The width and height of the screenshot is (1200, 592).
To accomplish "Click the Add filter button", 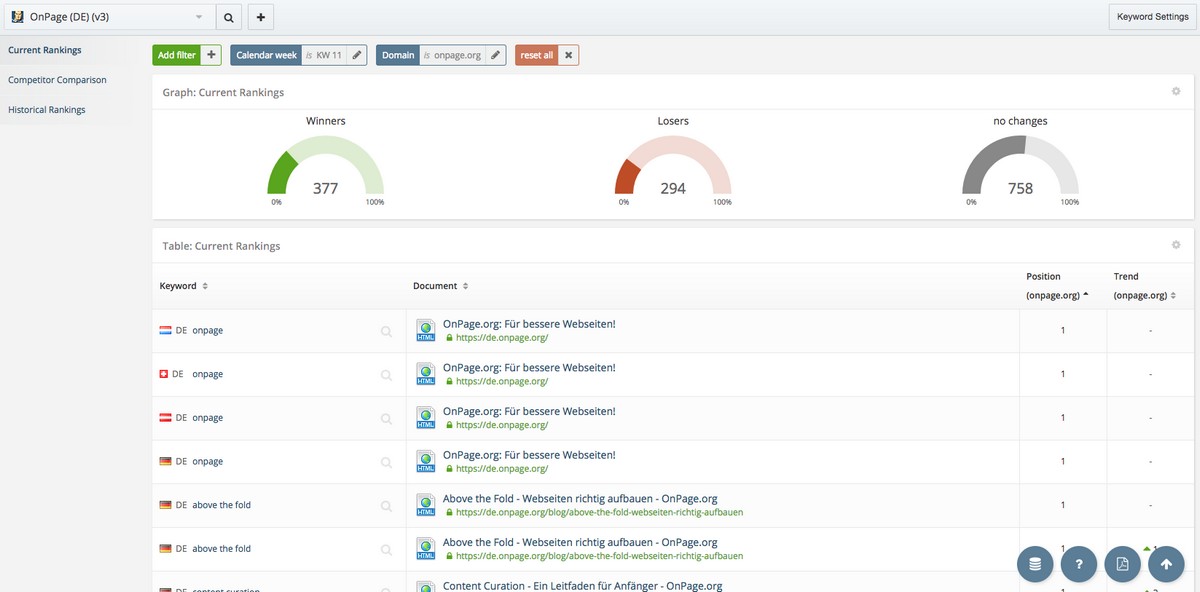I will pyautogui.click(x=177, y=55).
